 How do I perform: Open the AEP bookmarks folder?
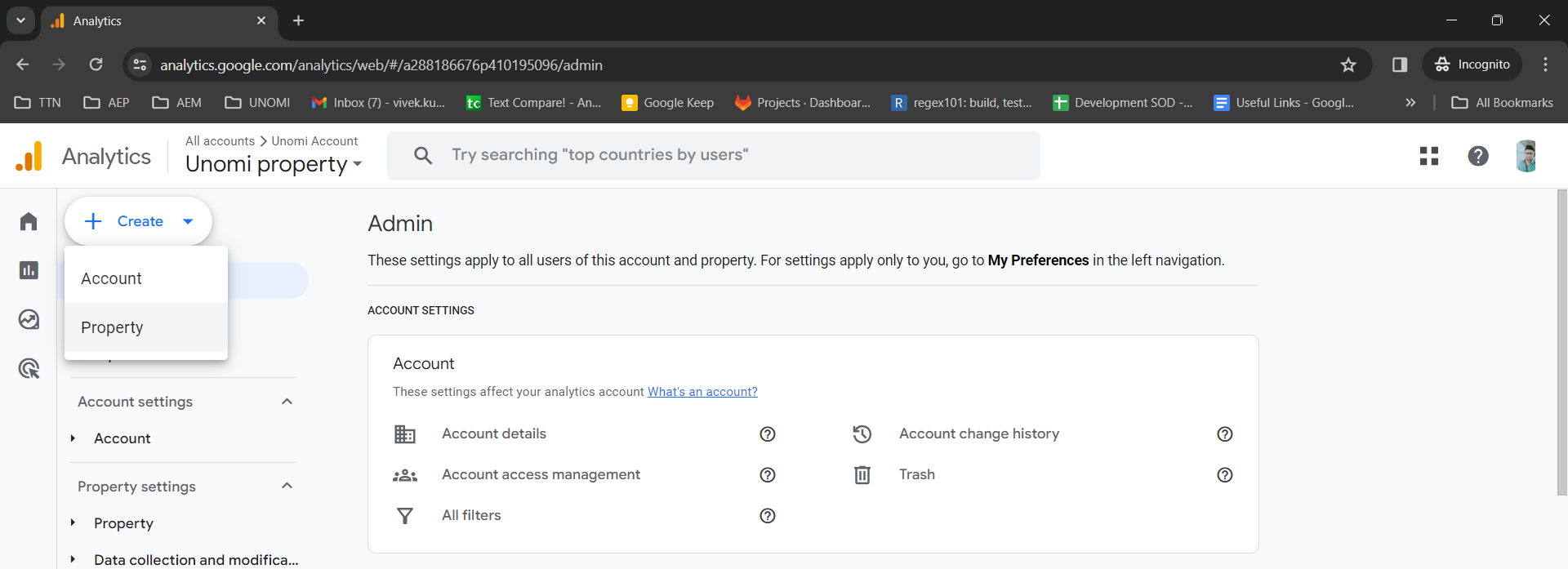click(107, 103)
